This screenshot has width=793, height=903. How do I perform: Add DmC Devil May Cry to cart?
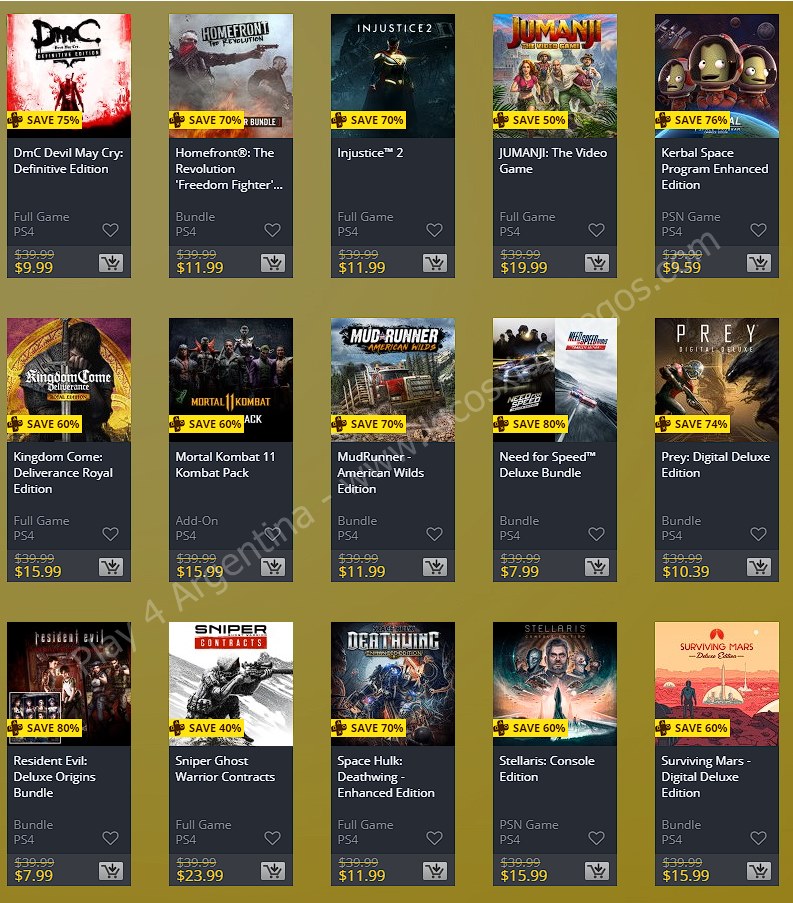(111, 263)
